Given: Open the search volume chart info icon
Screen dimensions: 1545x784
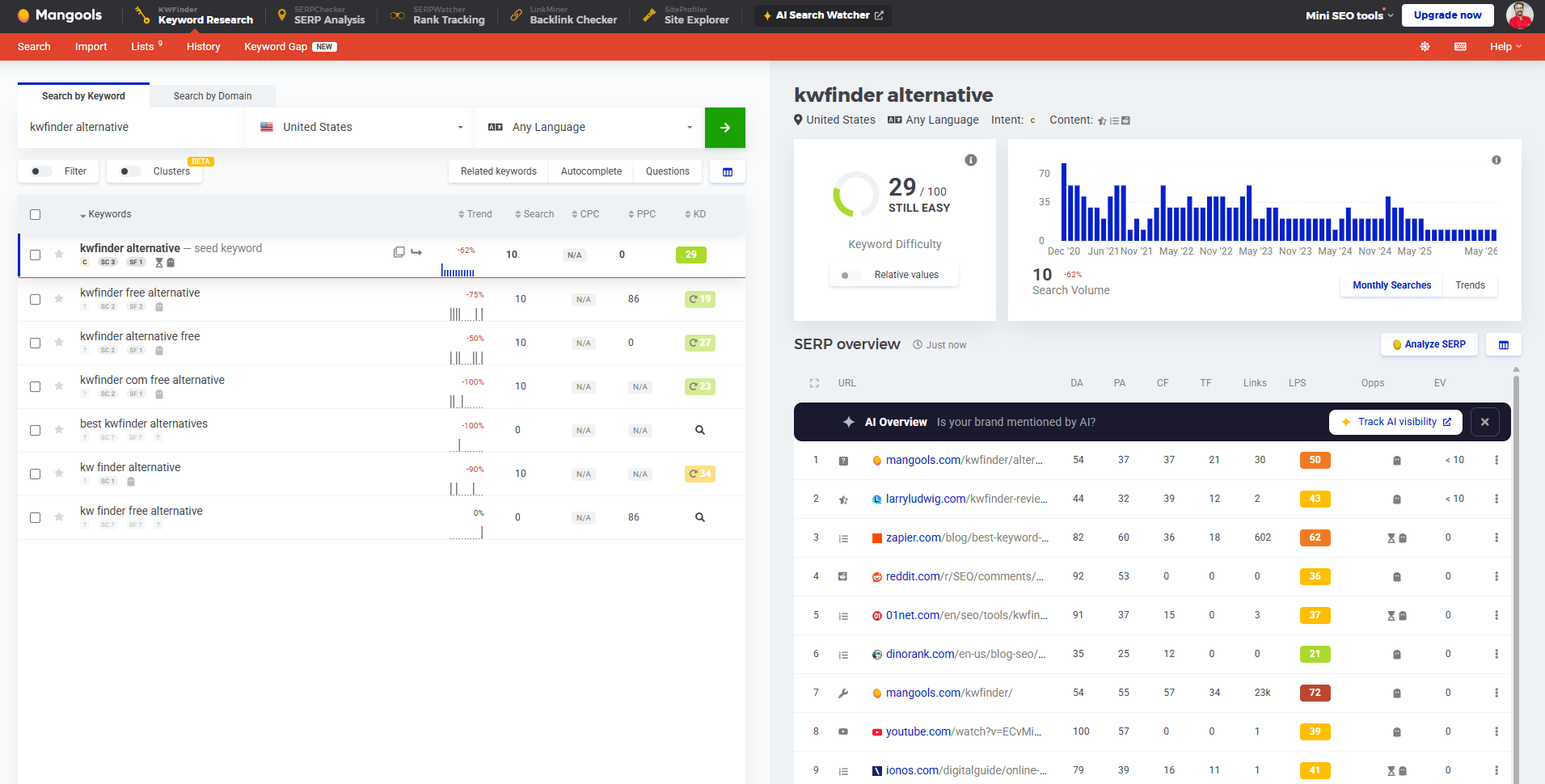Looking at the screenshot, I should 1496,160.
